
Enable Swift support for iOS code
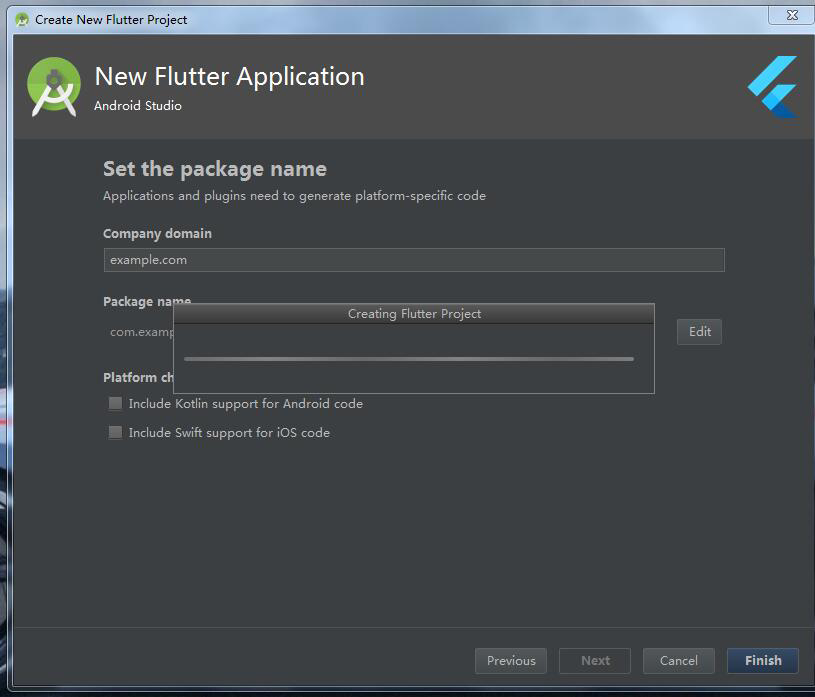[x=115, y=432]
